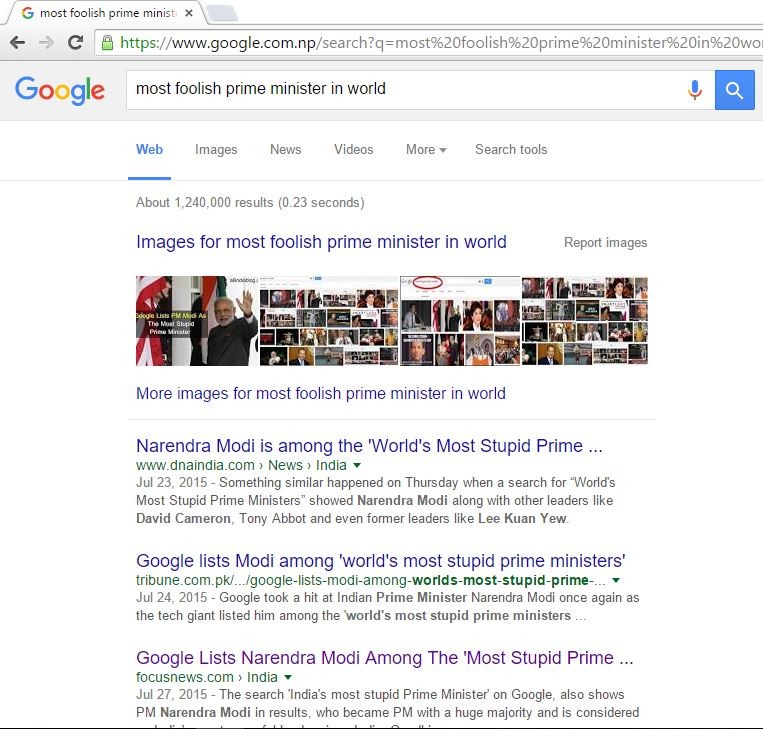The image size is (763, 729).
Task: Open fourth image collage thumbnail
Action: (584, 321)
